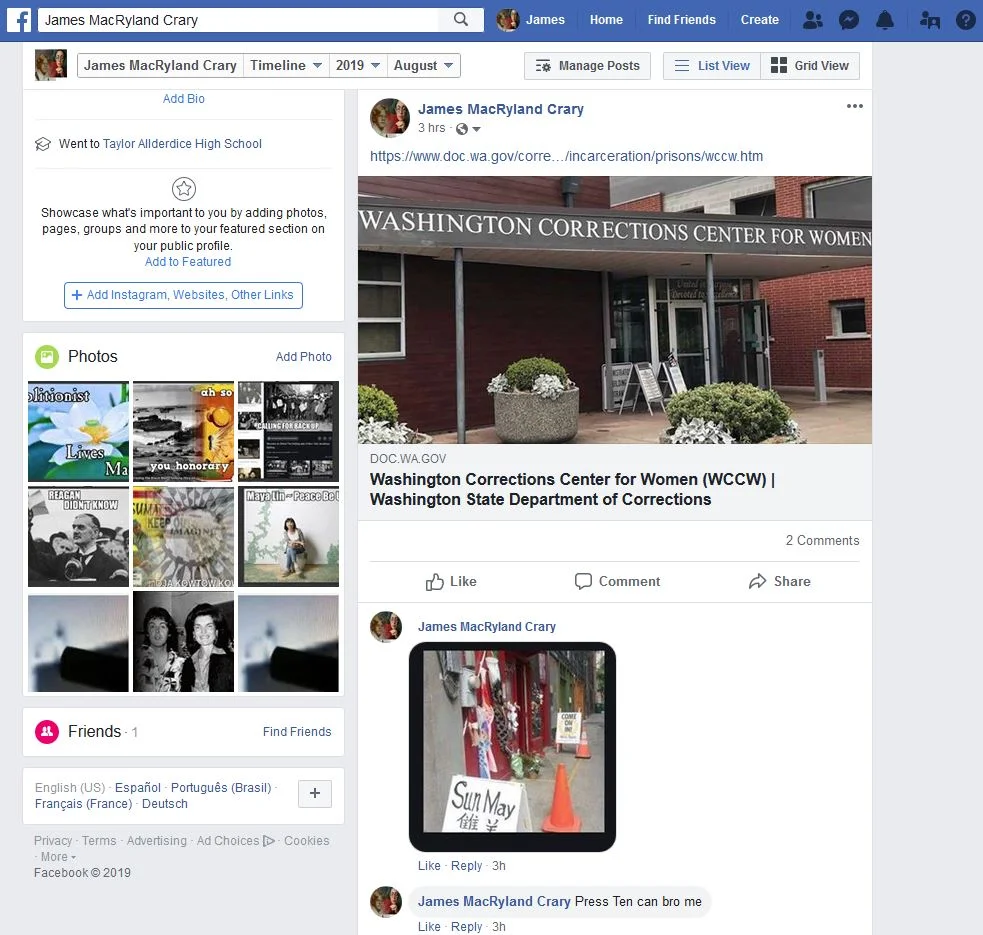Open the white flower 'Lives Ma' photo thumbnail
This screenshot has height=935, width=983.
(78, 431)
